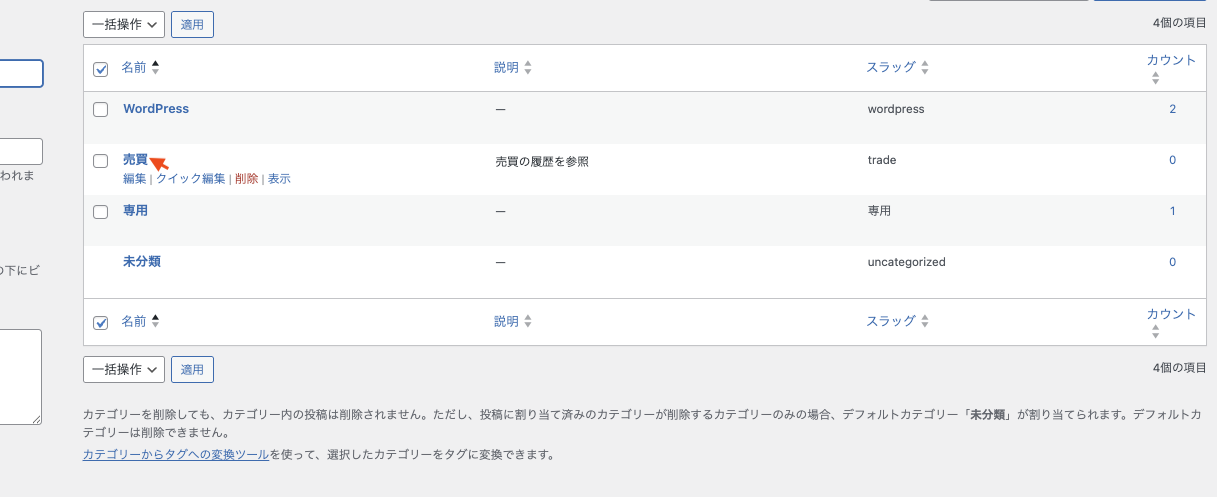1217x497 pixels.
Task: Click the large text area on the left
Action: pyautogui.click(x=20, y=377)
